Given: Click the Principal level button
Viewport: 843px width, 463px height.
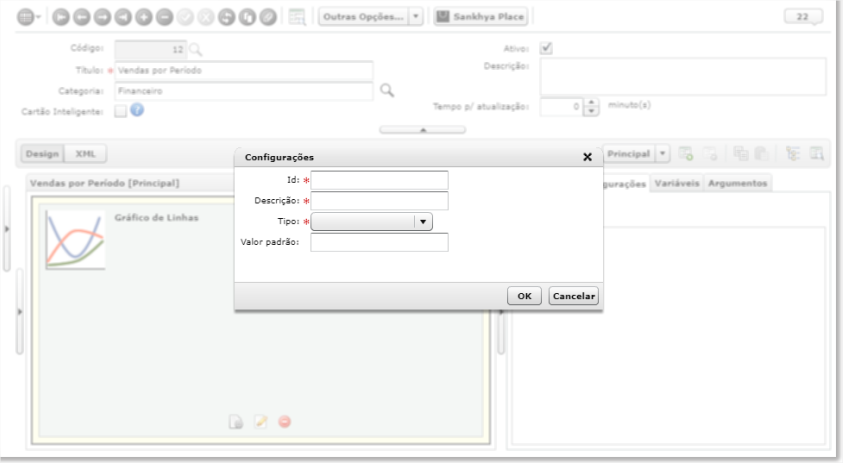Looking at the screenshot, I should pos(628,154).
